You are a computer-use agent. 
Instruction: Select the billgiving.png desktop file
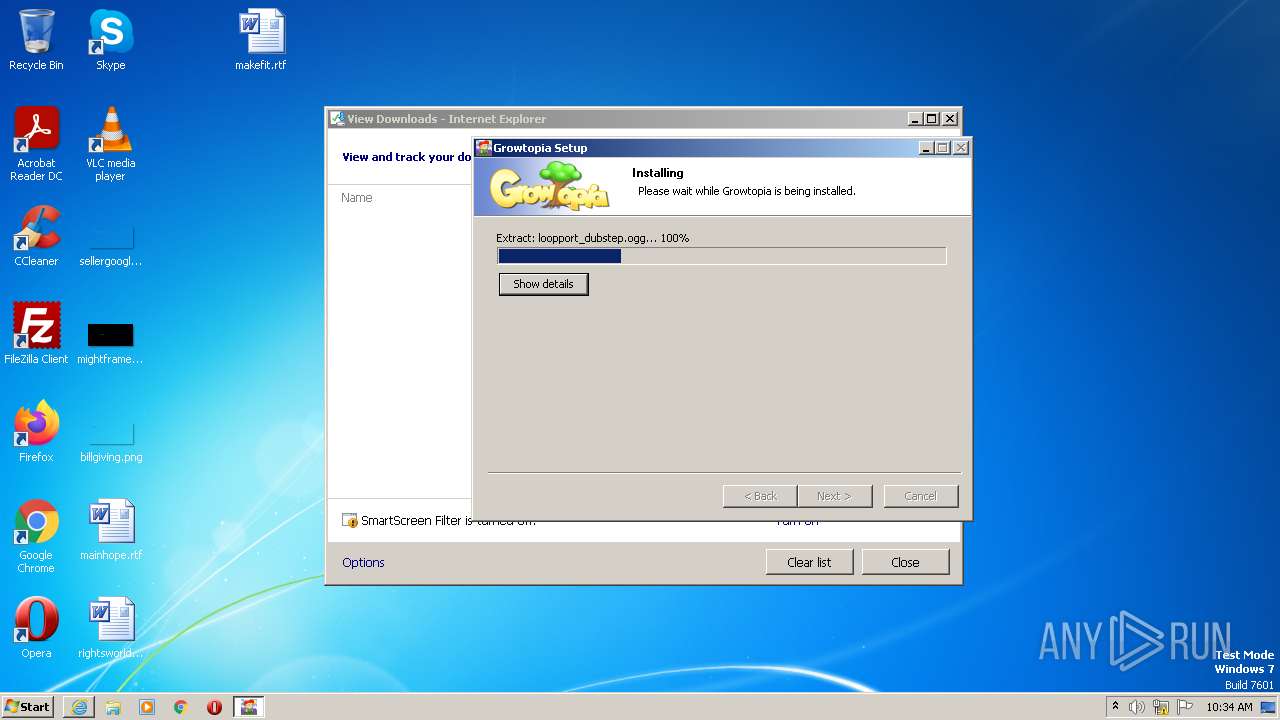pyautogui.click(x=110, y=440)
